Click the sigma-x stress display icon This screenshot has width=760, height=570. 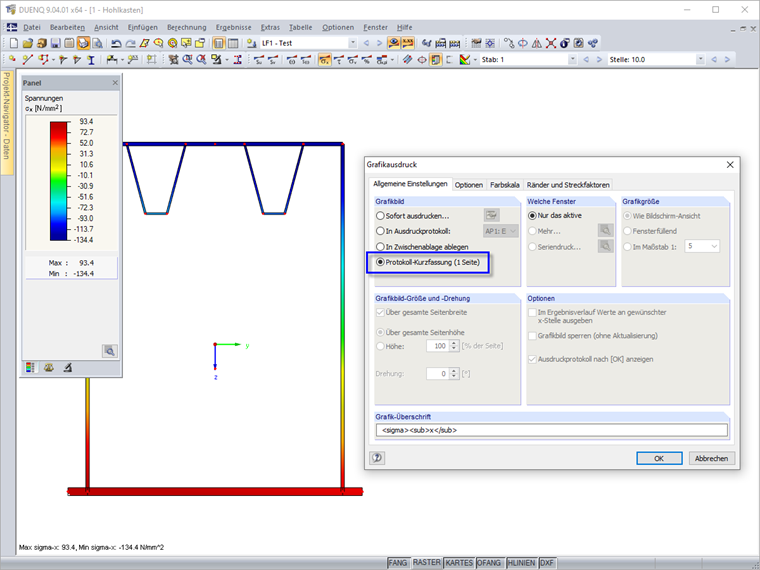(325, 60)
